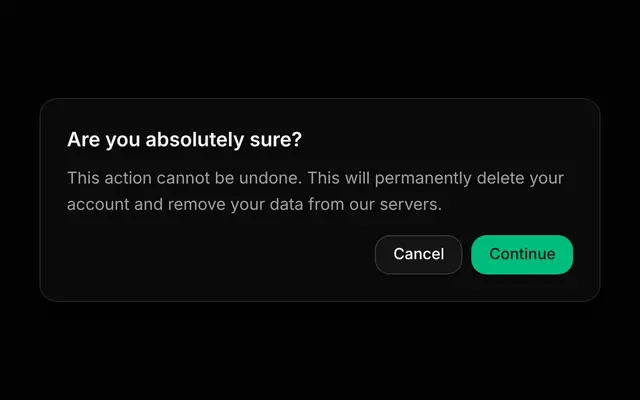Click the word 'remove' in the description

(x=196, y=204)
